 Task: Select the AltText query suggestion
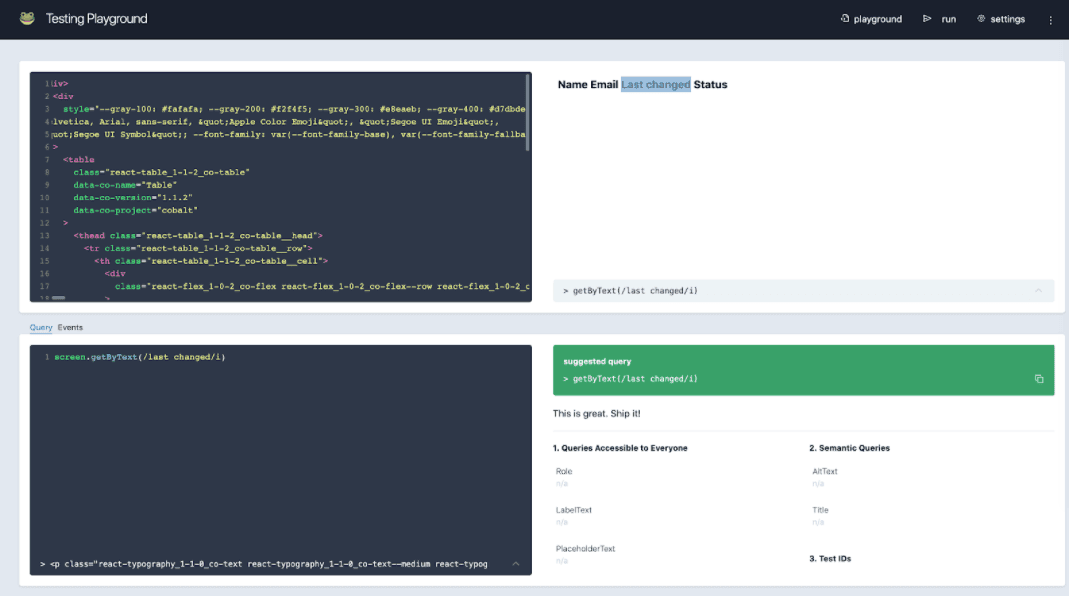(x=825, y=471)
